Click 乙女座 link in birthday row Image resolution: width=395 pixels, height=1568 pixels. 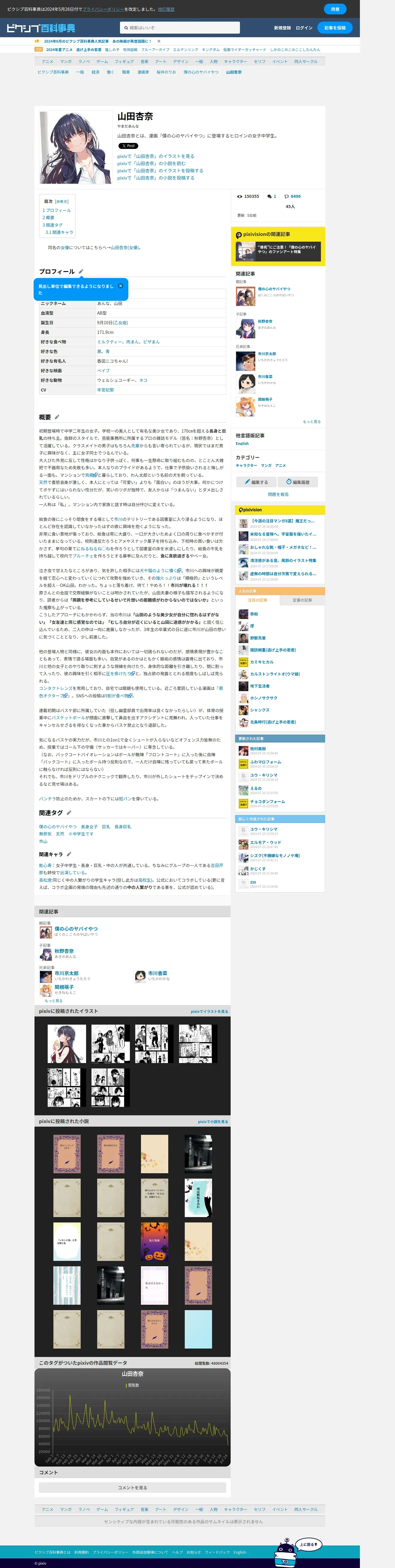[x=120, y=323]
